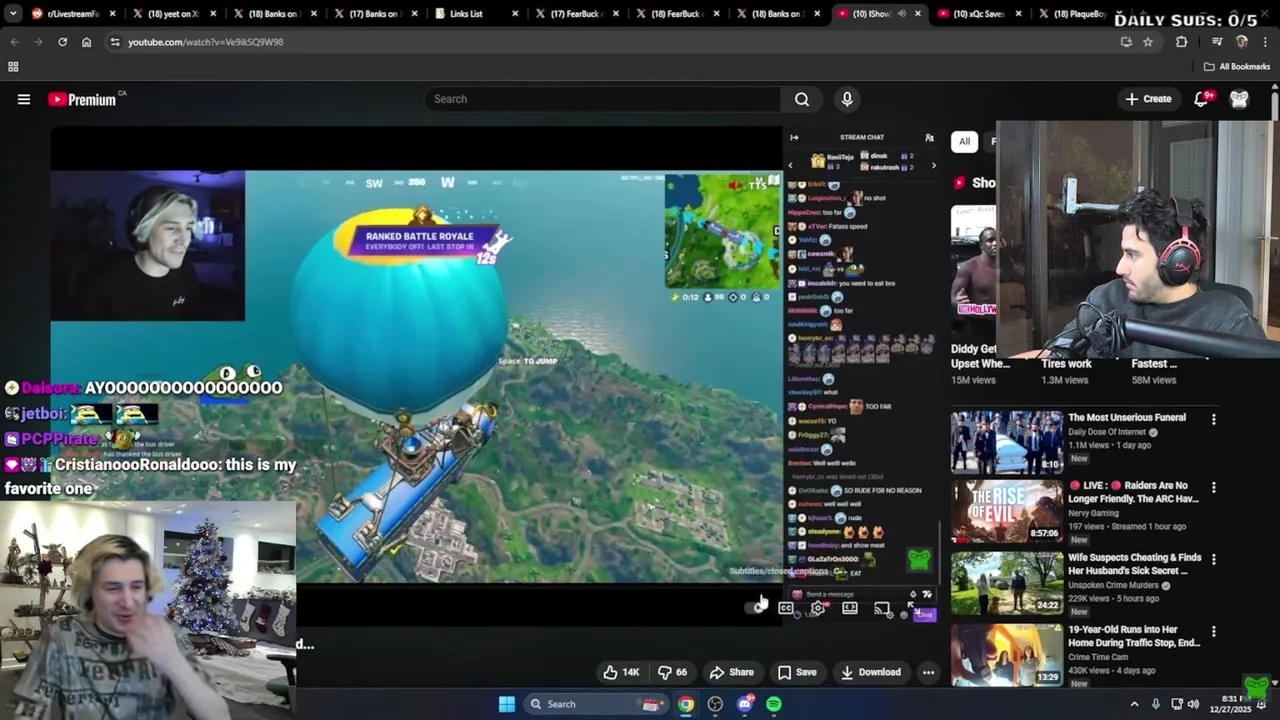Open Wife Suspects Cheating video title
1280x720 pixels.
pos(1135,564)
